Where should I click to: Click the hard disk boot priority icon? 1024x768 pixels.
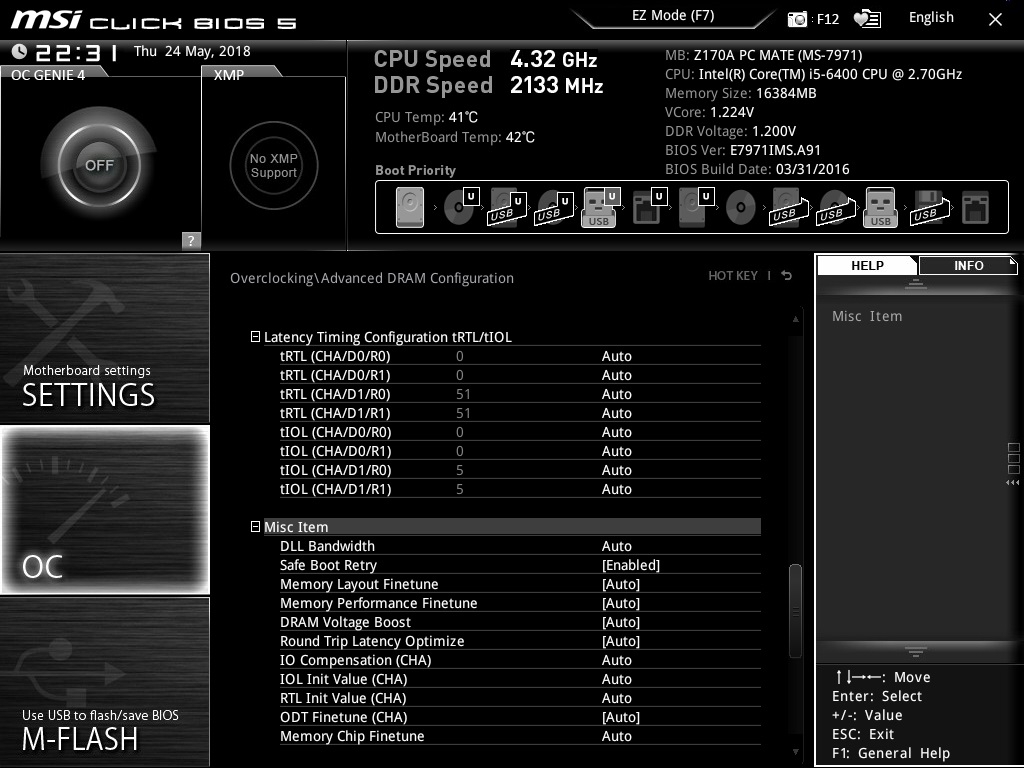[410, 207]
